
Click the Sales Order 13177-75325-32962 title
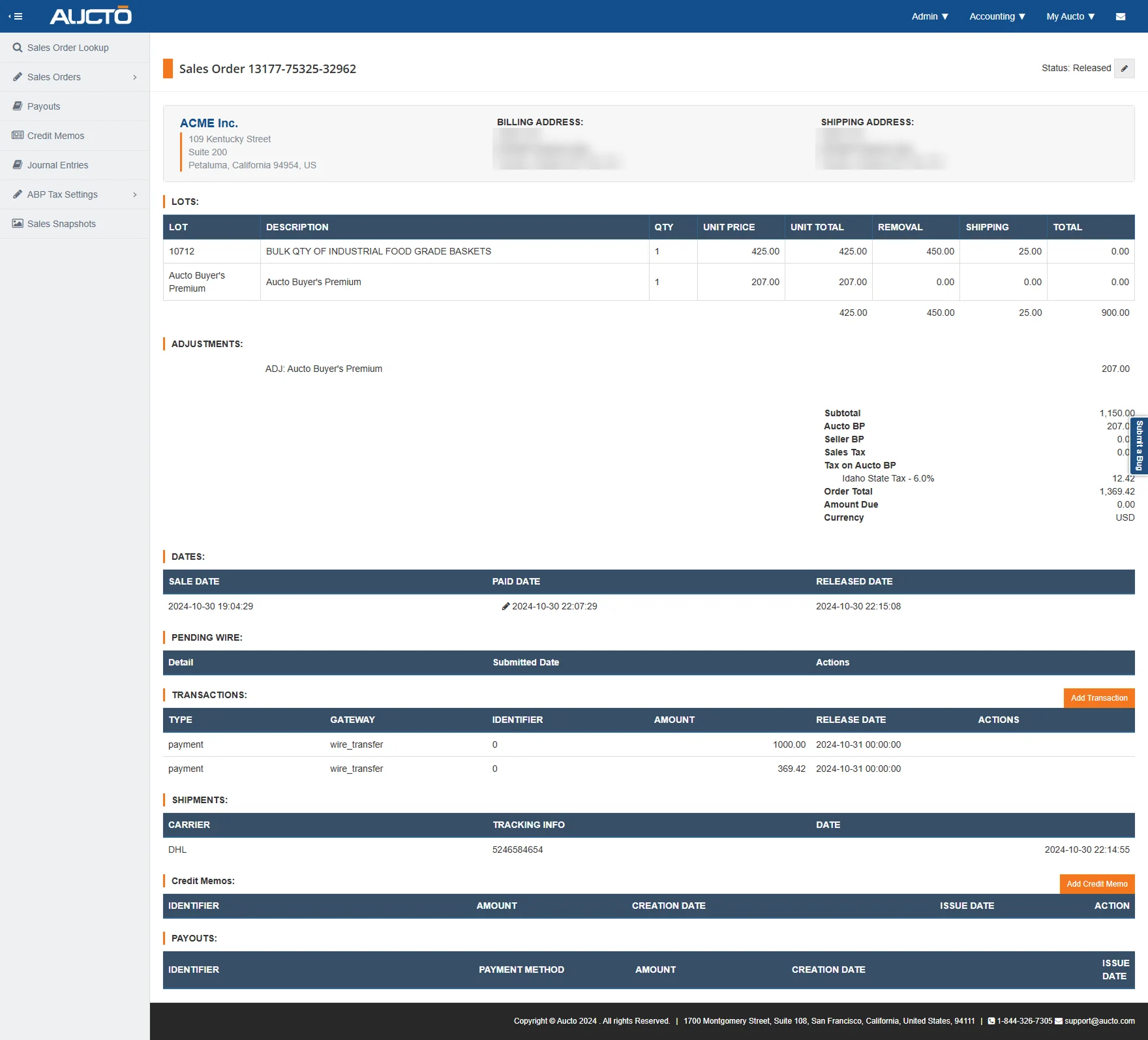point(267,69)
